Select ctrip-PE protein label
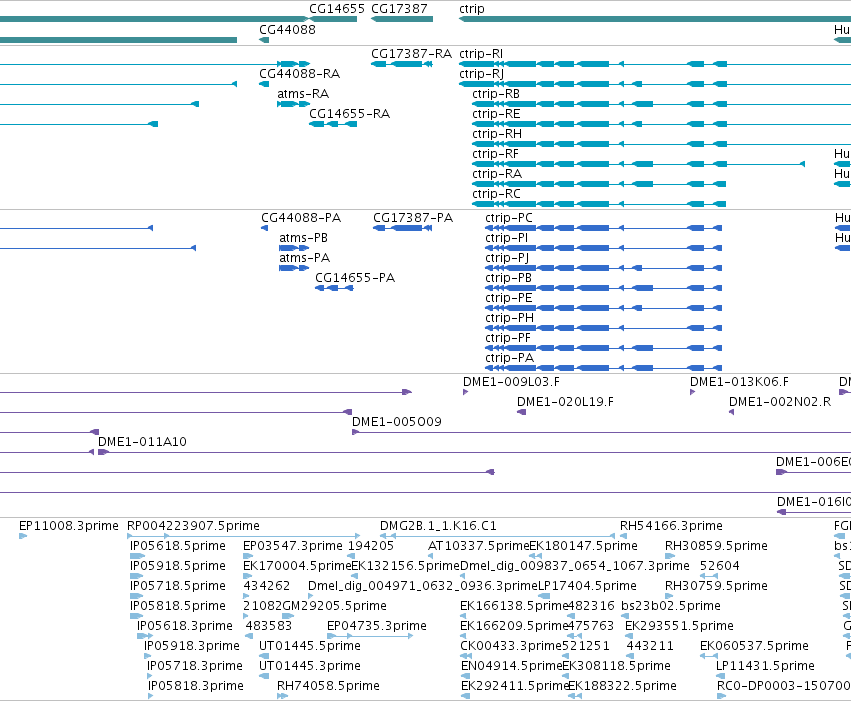 point(509,298)
